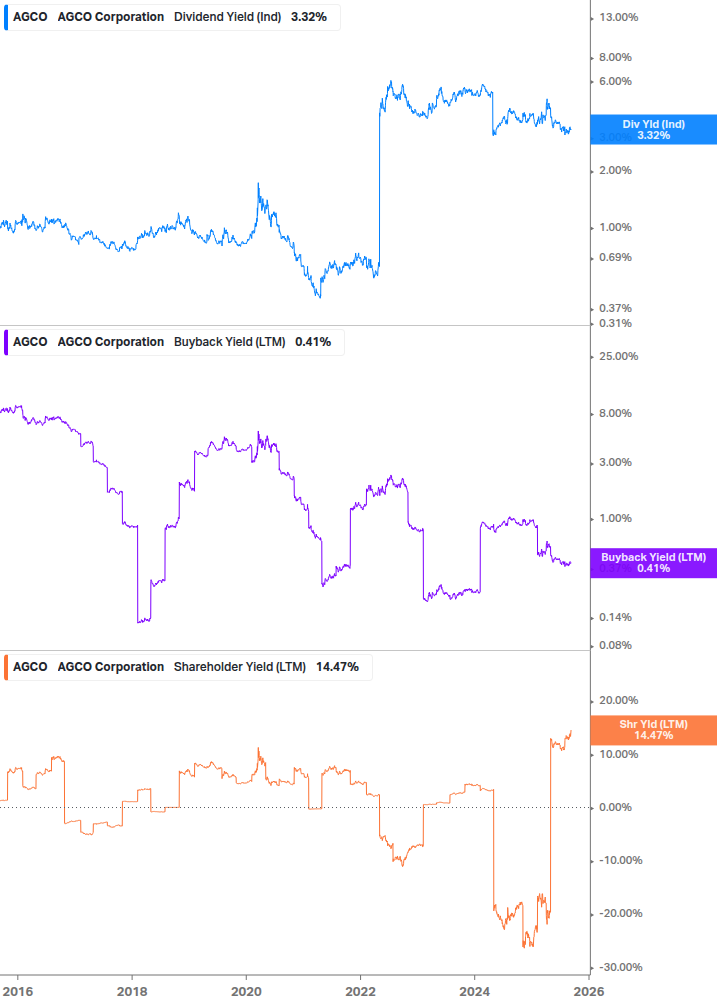The height and width of the screenshot is (1005, 717).
Task: Click the 2016 label on the time axis
Action: point(18,992)
